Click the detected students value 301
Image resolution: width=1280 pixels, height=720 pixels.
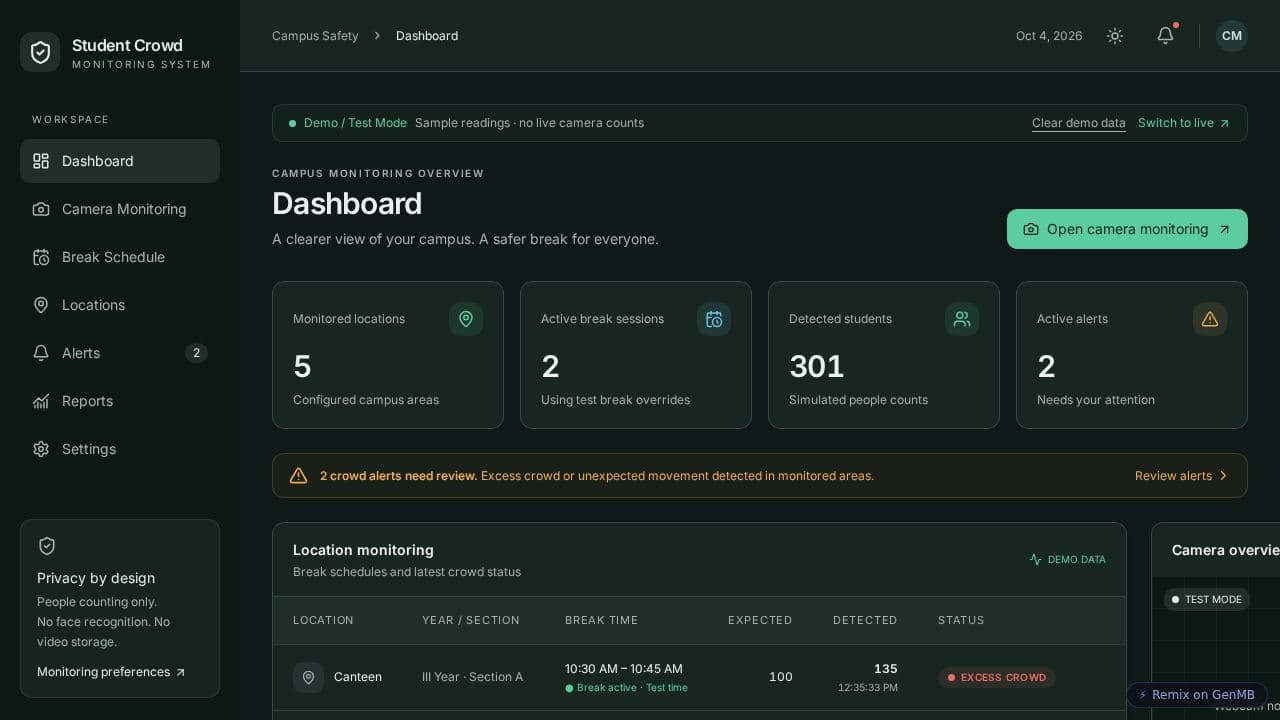pyautogui.click(x=817, y=367)
